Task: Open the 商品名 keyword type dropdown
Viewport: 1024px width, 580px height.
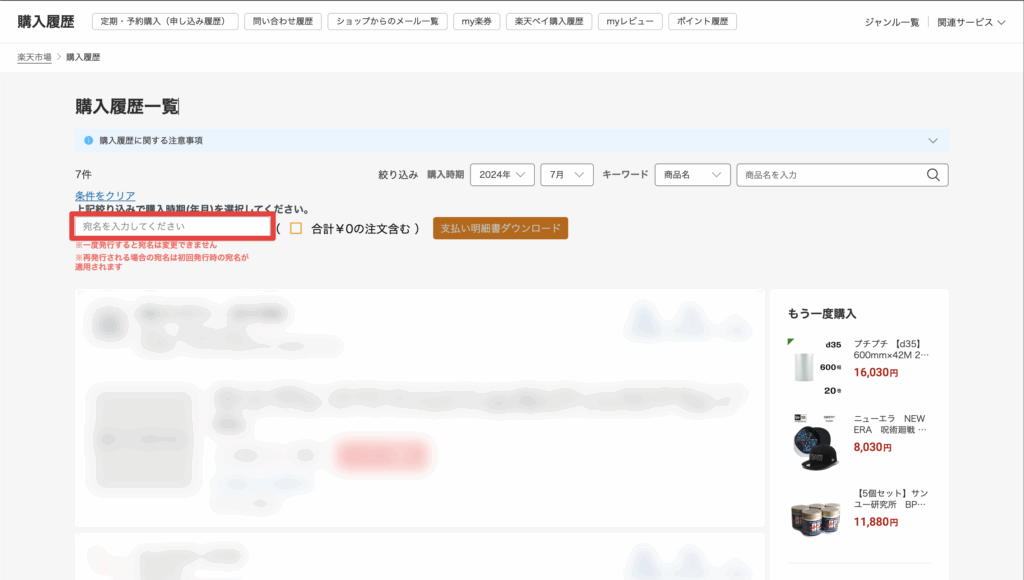Action: (x=692, y=175)
